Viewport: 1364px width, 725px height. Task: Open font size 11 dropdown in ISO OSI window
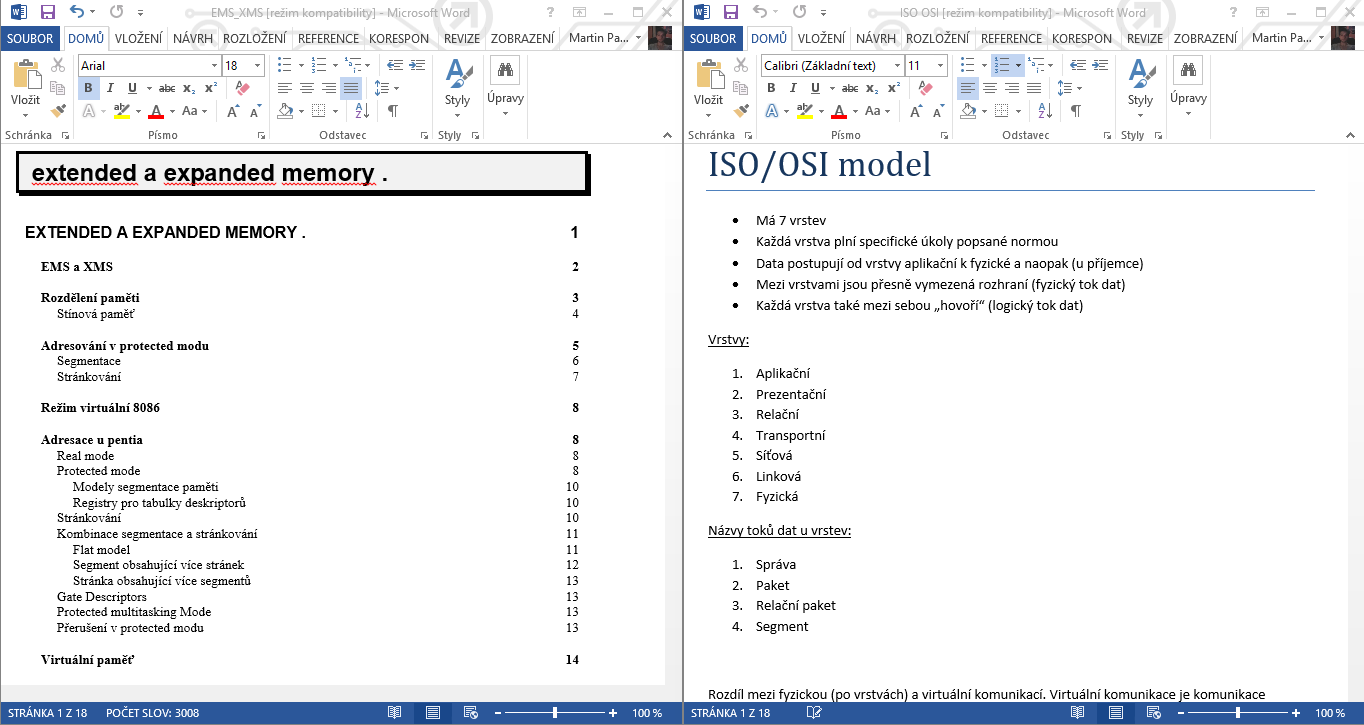coord(940,65)
